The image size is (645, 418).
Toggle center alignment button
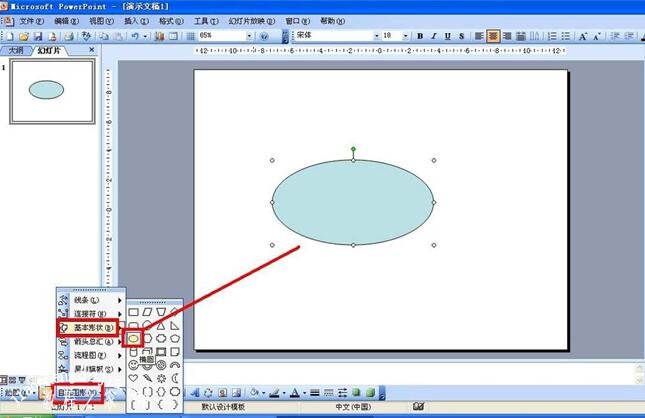(493, 36)
